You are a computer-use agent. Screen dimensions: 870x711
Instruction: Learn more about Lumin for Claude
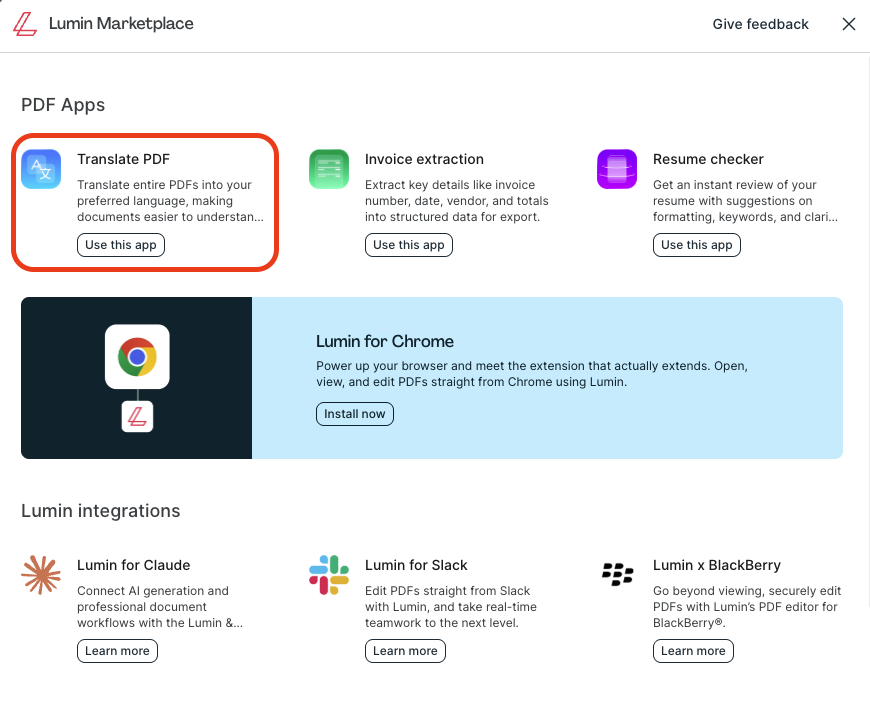point(117,651)
